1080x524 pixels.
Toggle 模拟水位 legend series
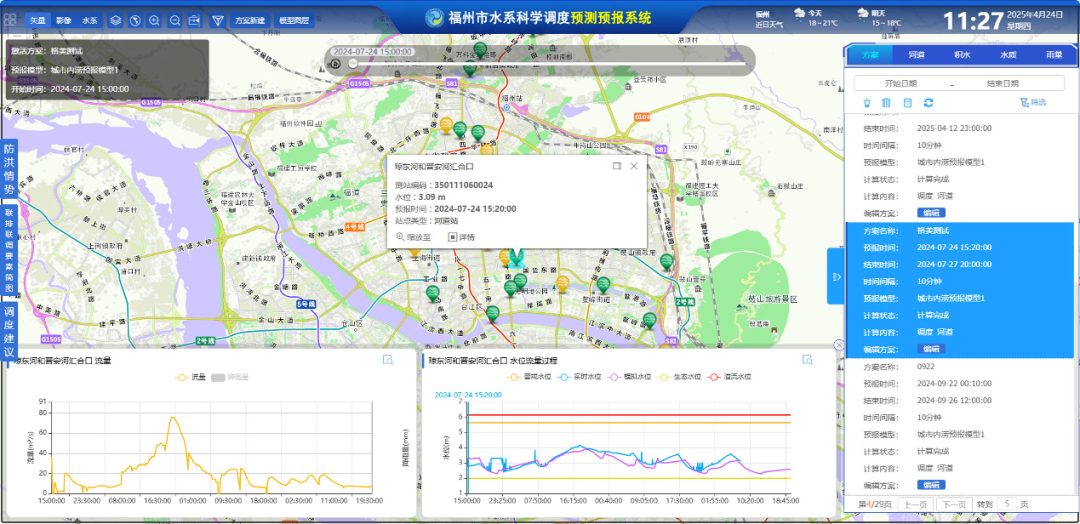[630, 377]
